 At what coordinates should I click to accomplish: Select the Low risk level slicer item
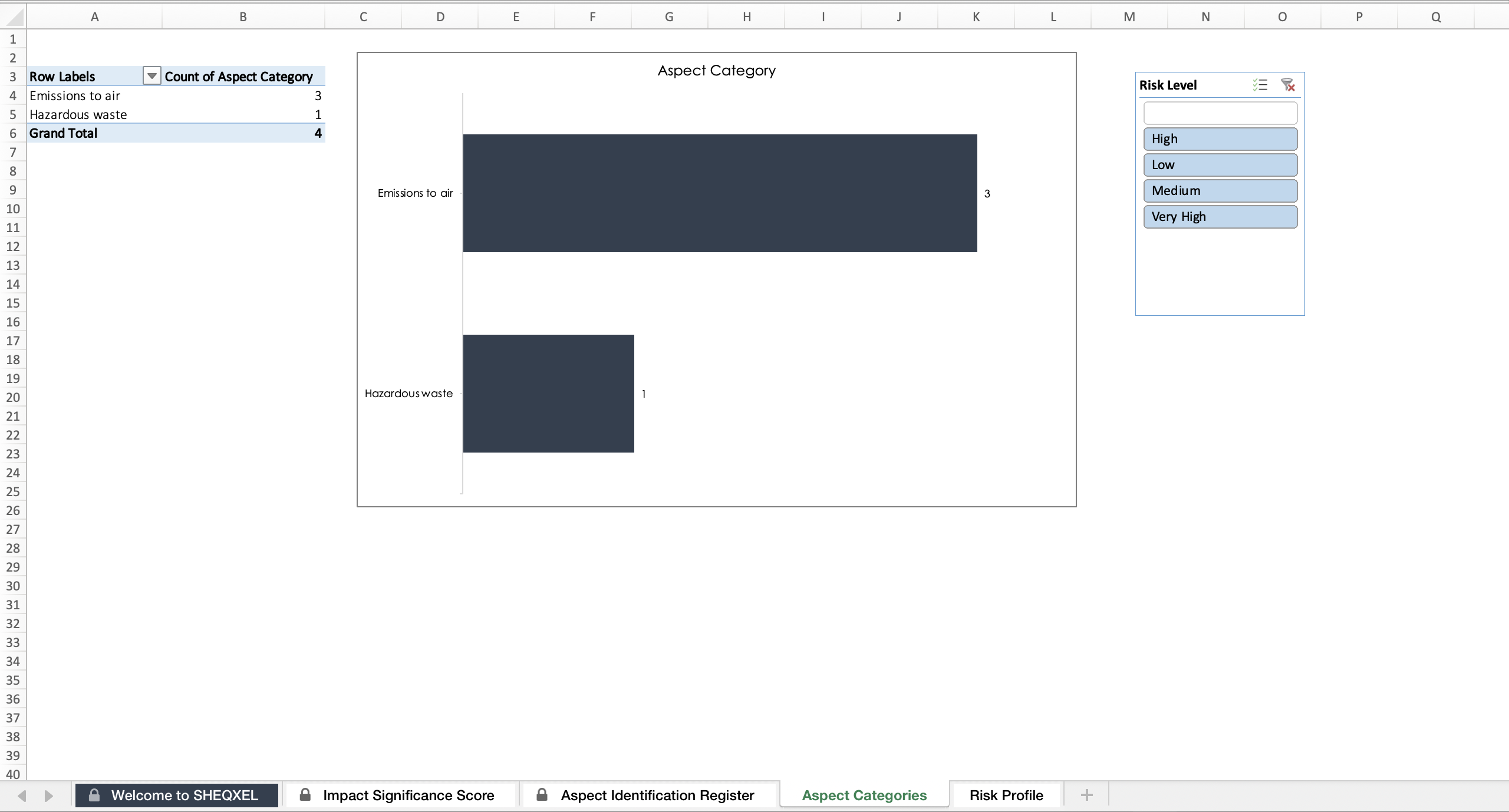tap(1220, 165)
